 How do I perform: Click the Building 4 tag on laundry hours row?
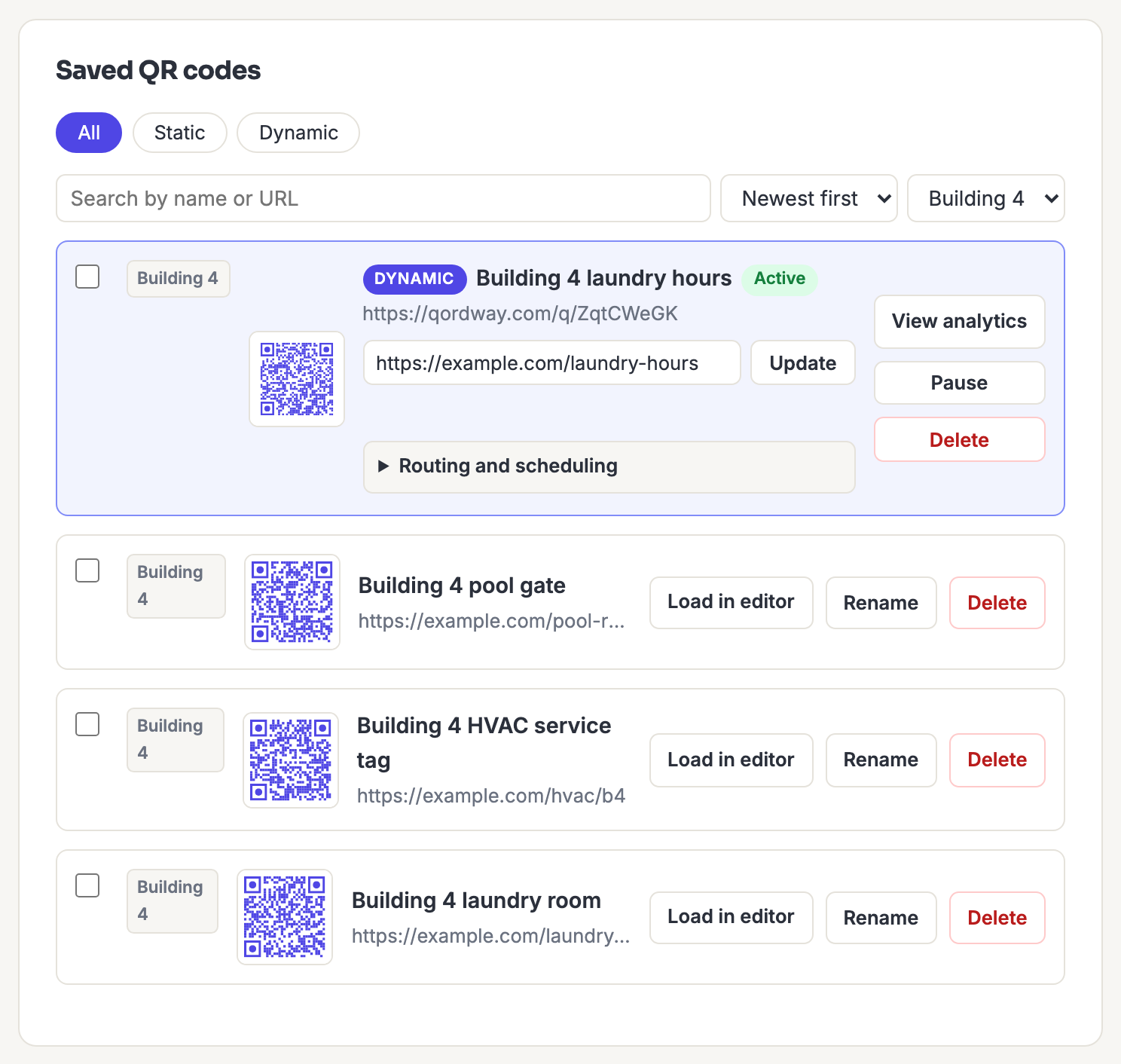[x=178, y=279]
